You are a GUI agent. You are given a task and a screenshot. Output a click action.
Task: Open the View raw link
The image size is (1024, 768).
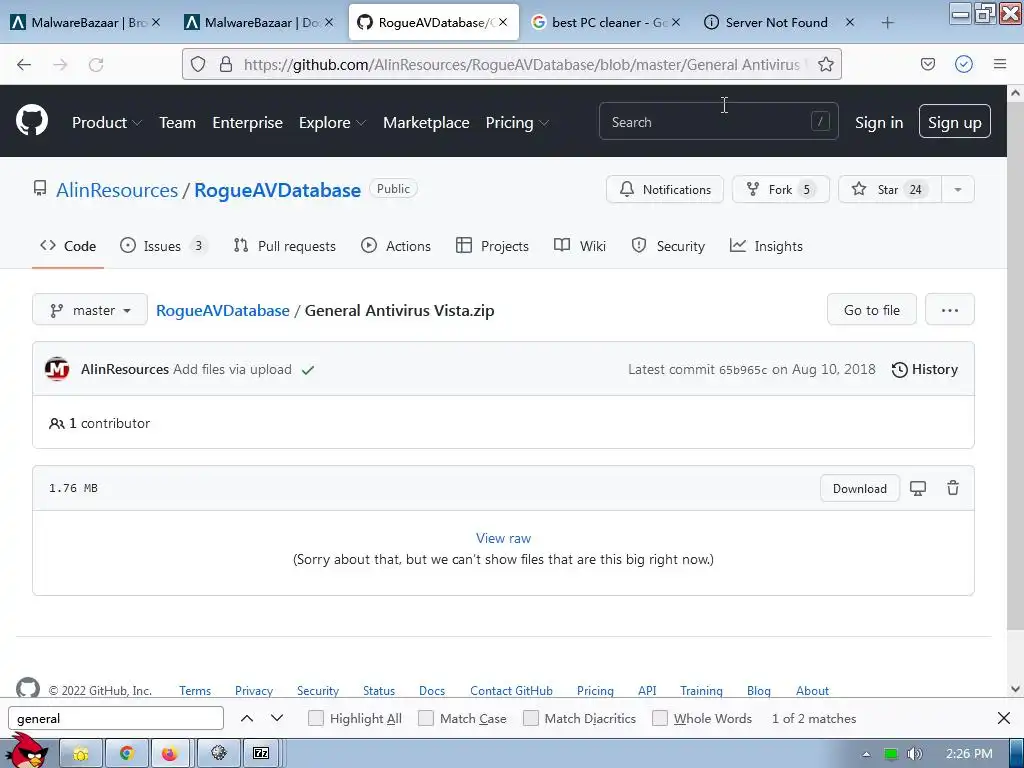(504, 538)
